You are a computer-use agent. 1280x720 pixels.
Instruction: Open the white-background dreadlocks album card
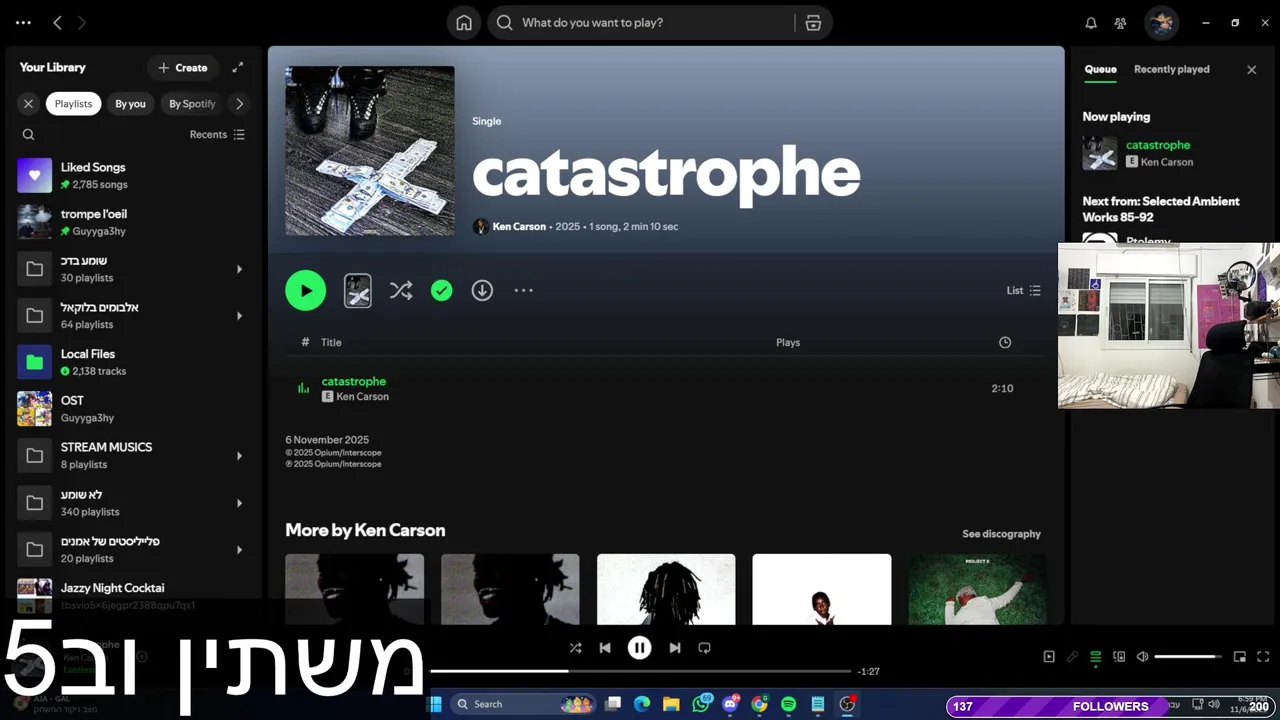[x=666, y=589]
